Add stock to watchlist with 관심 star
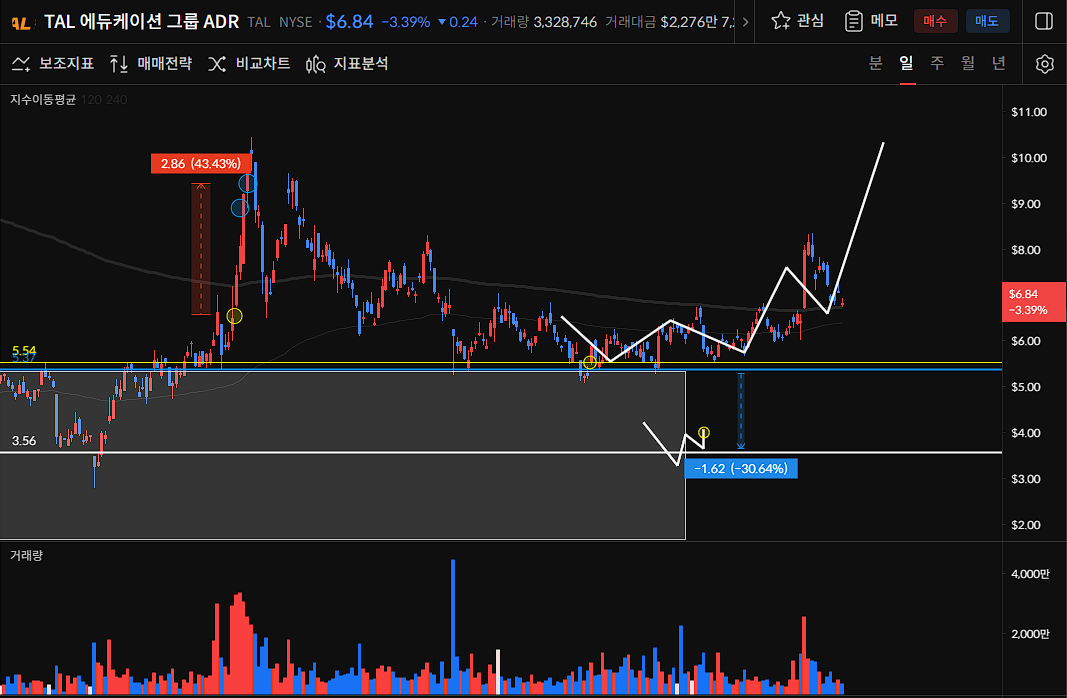This screenshot has height=698, width=1067. tap(797, 21)
